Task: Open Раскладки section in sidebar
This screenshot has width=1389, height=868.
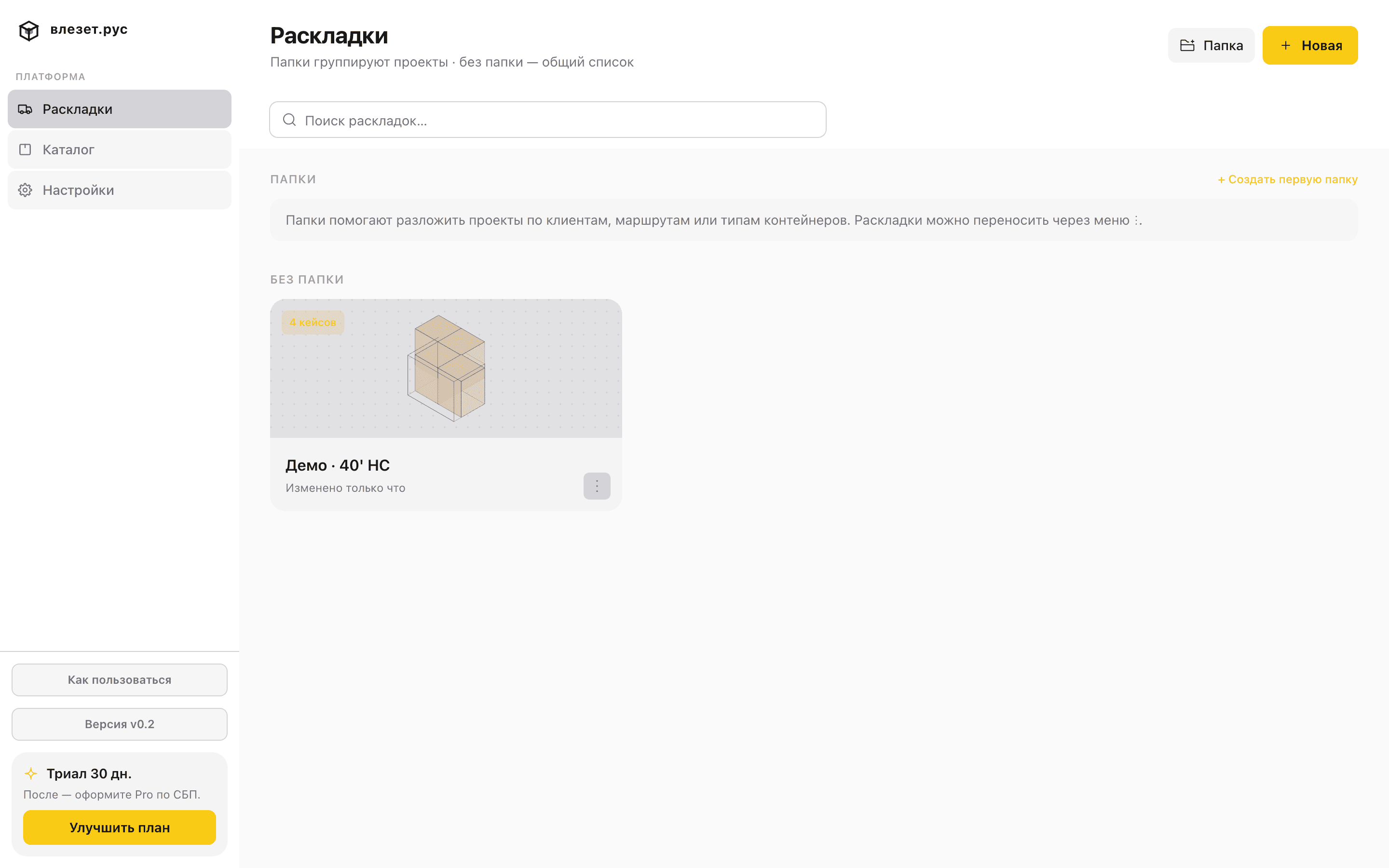Action: [120, 109]
